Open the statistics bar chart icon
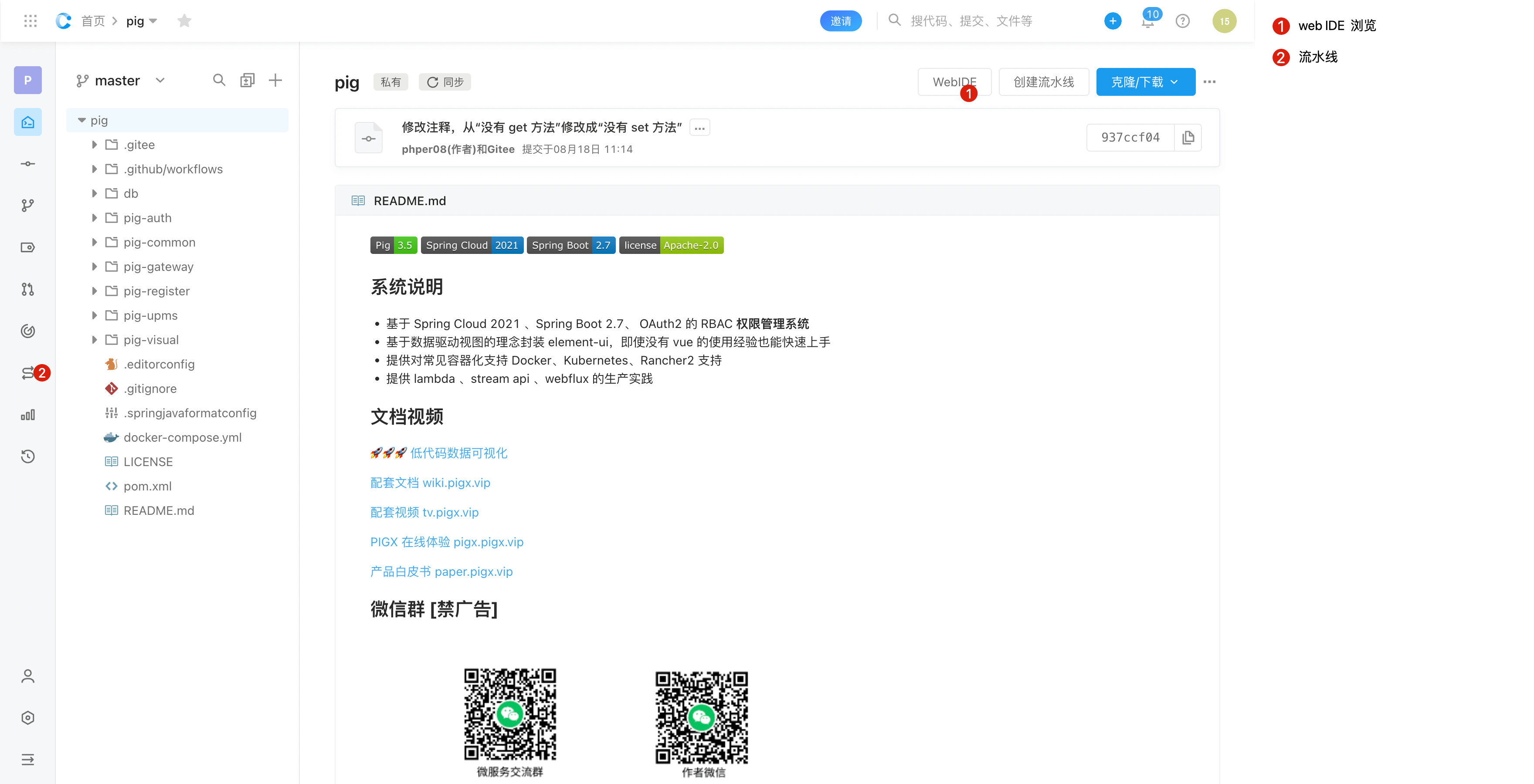 [28, 415]
